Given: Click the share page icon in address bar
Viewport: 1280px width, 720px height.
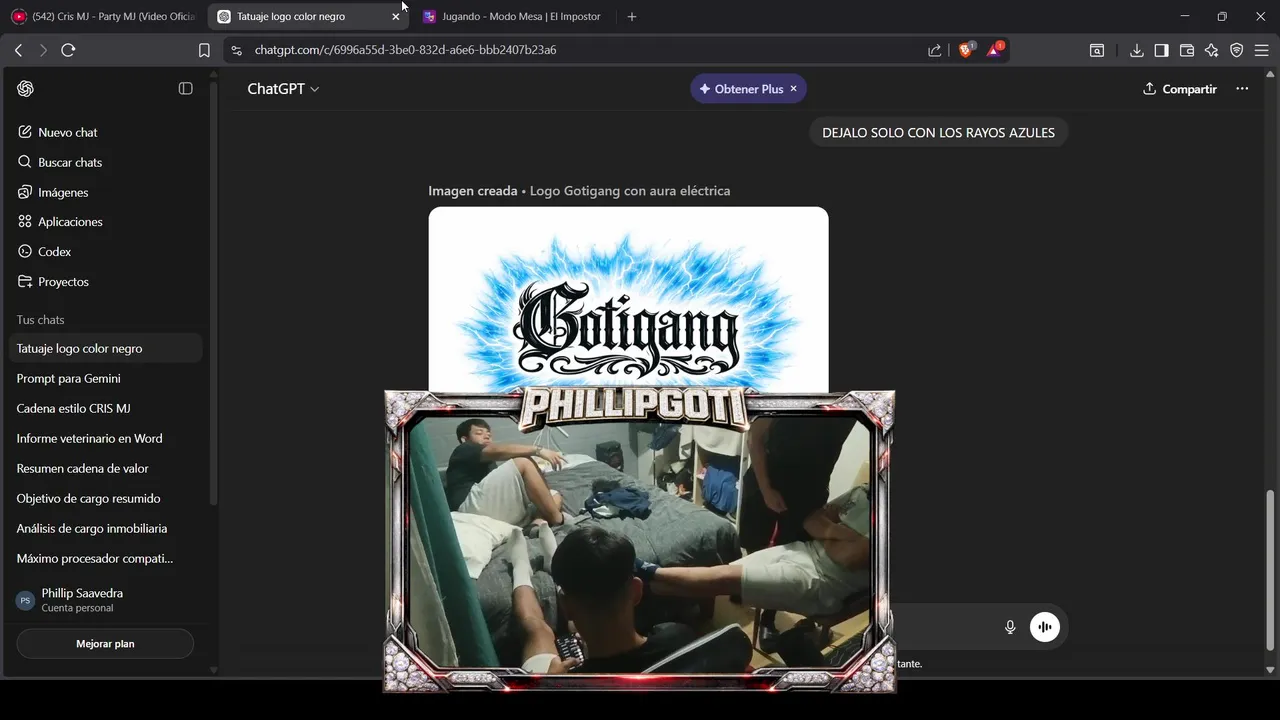Looking at the screenshot, I should (x=934, y=50).
